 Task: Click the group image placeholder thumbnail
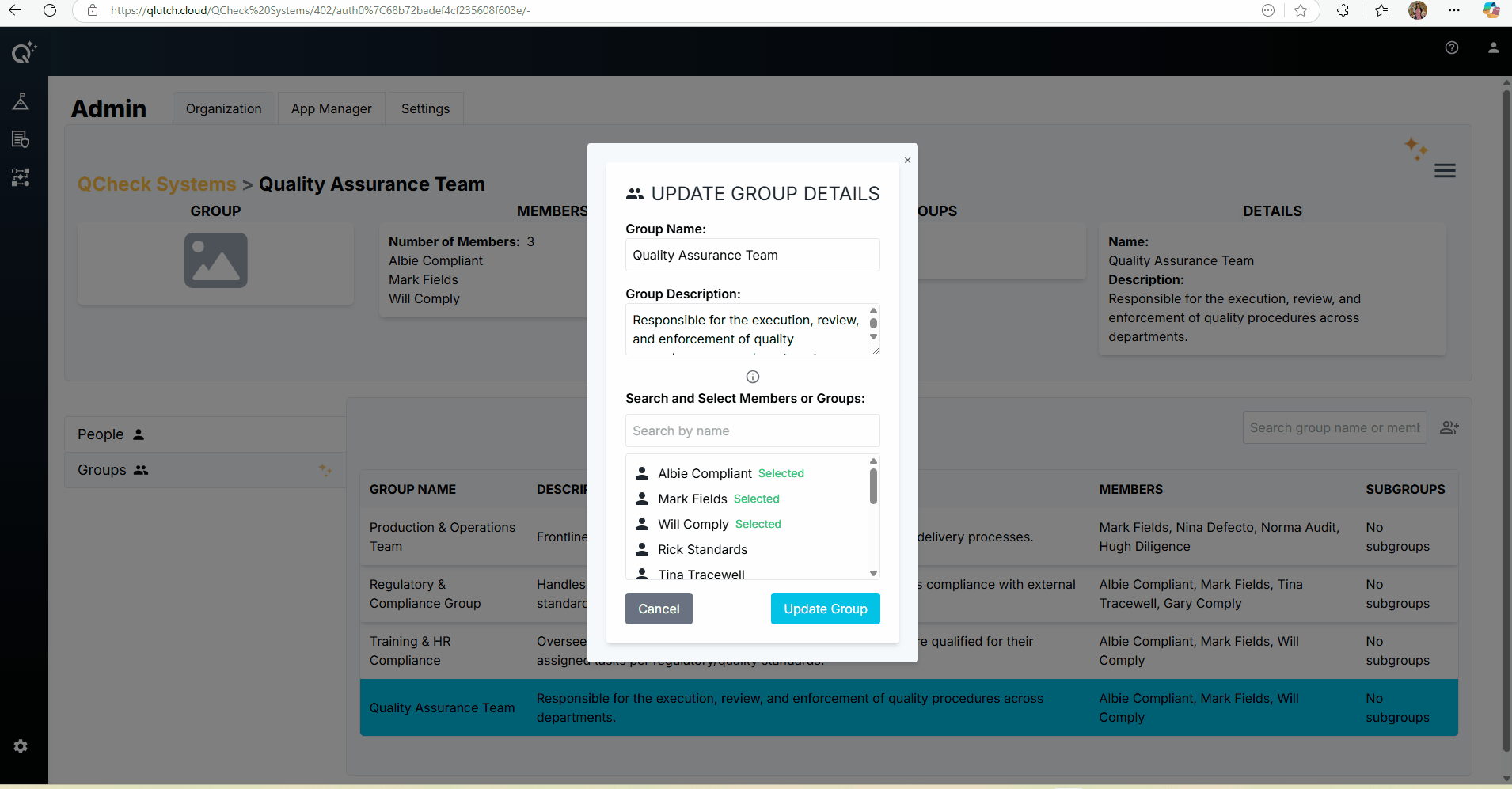(215, 260)
